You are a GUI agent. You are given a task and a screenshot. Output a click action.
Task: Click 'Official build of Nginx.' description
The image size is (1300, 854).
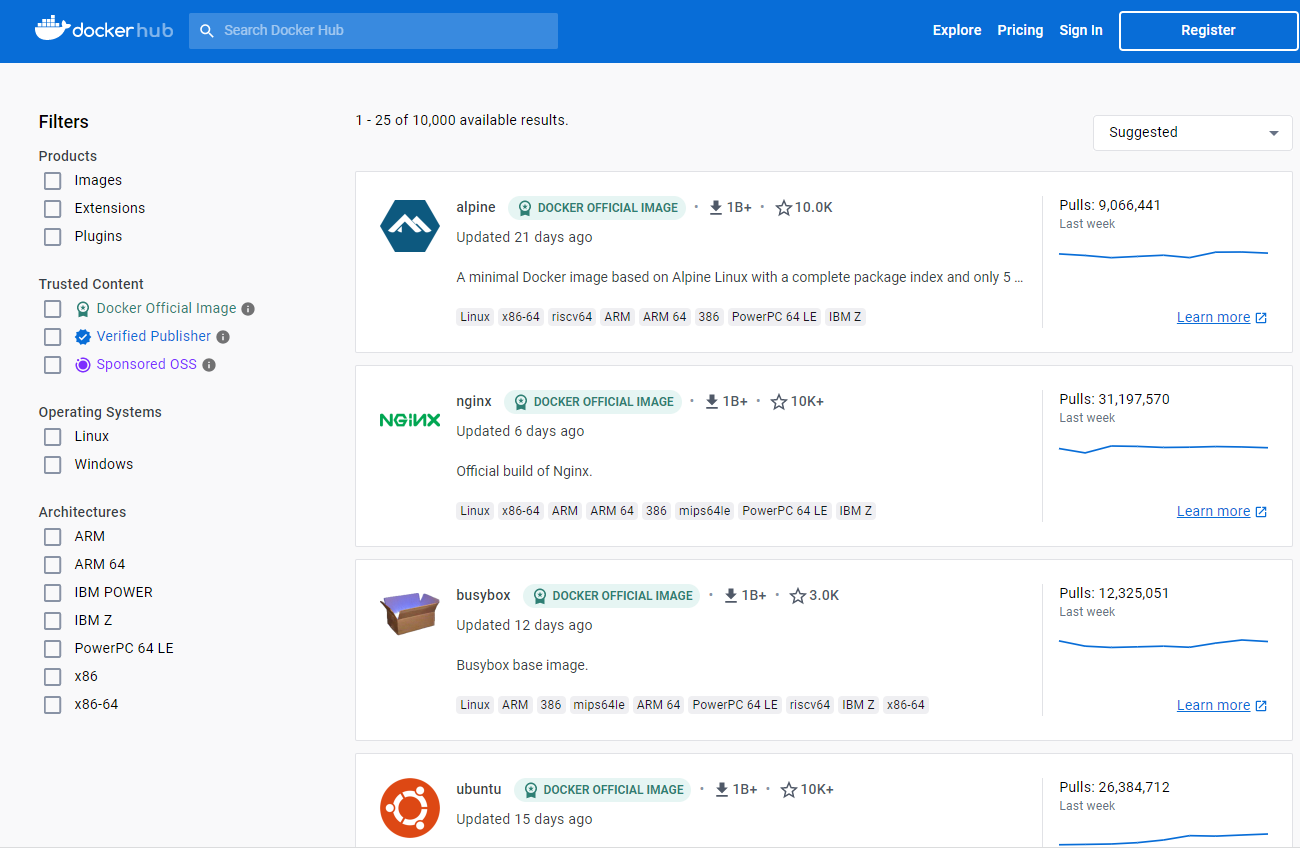coord(524,472)
